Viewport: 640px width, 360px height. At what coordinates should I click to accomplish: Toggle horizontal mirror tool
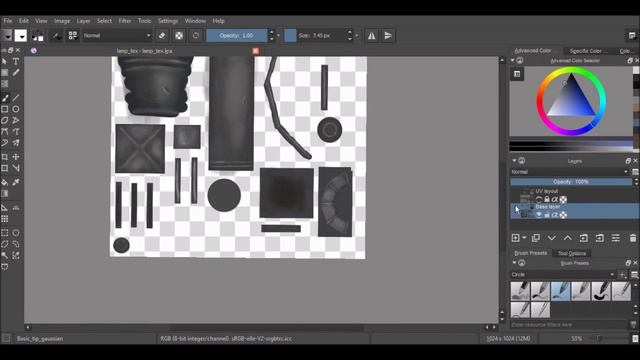click(371, 36)
